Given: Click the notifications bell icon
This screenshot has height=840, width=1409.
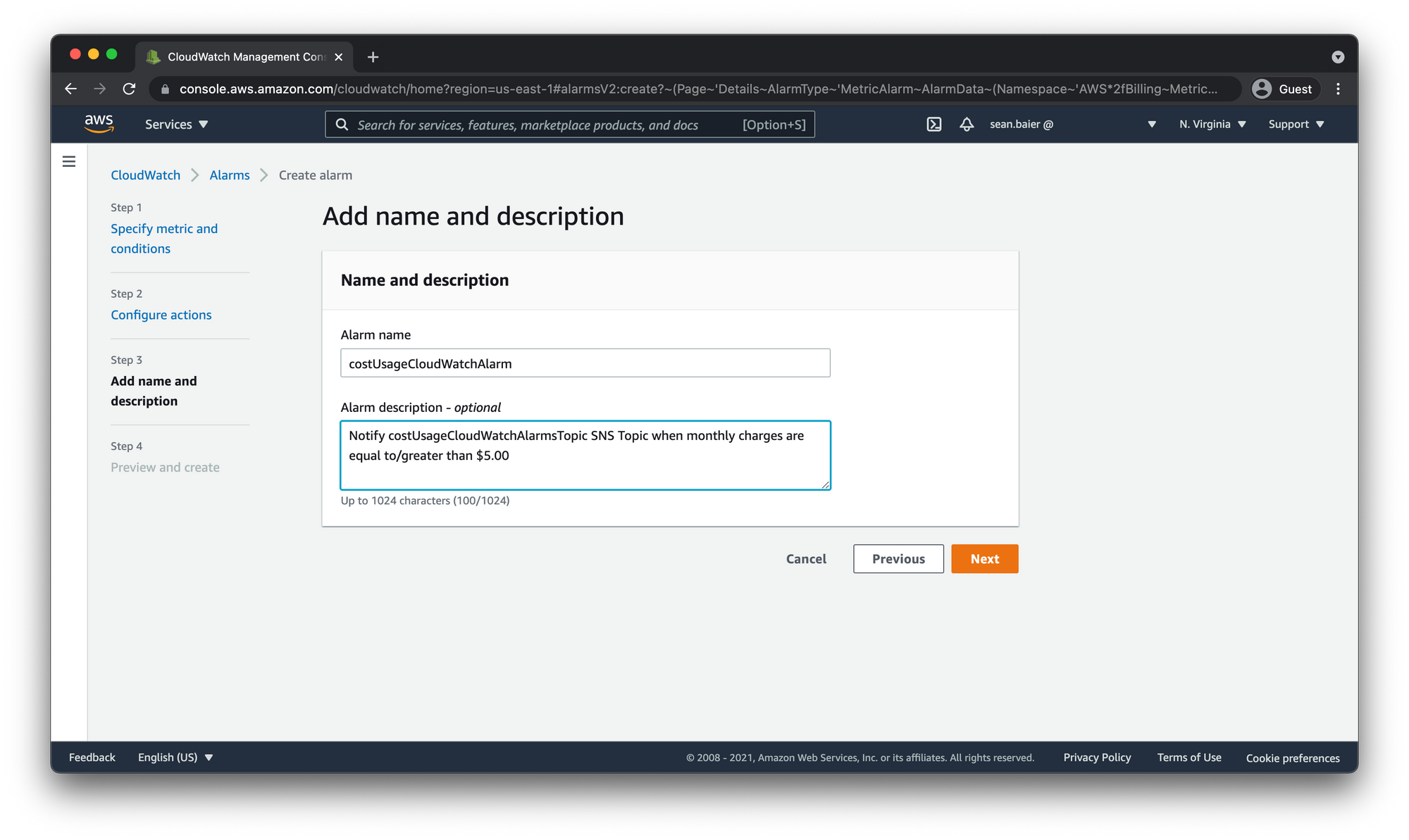Looking at the screenshot, I should (x=967, y=125).
